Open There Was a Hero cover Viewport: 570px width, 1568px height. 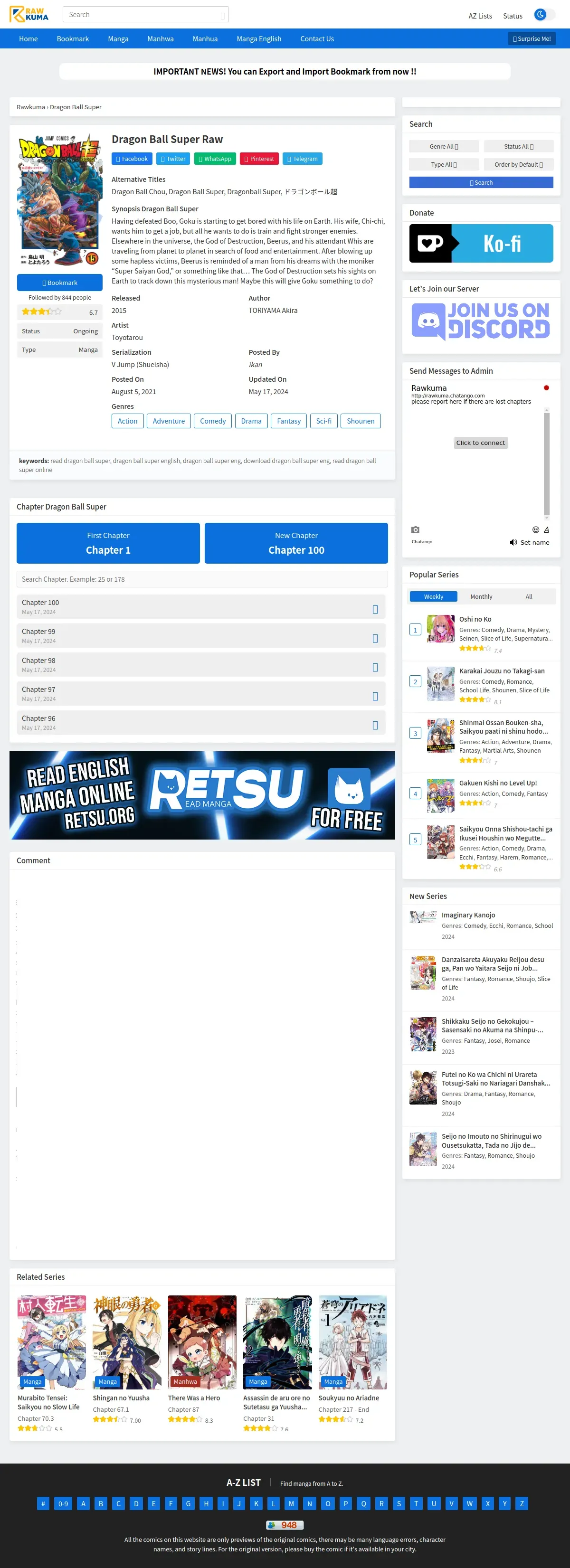click(202, 1342)
